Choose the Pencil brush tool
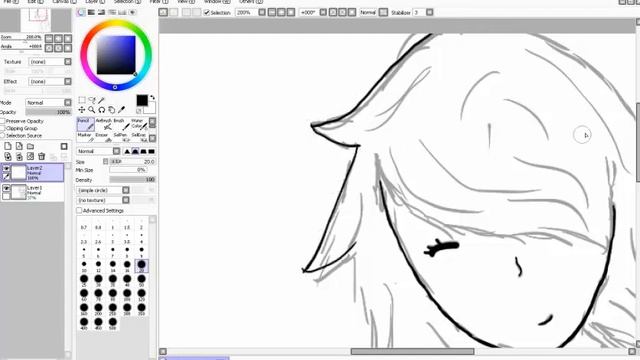The image size is (640, 360). pos(86,124)
